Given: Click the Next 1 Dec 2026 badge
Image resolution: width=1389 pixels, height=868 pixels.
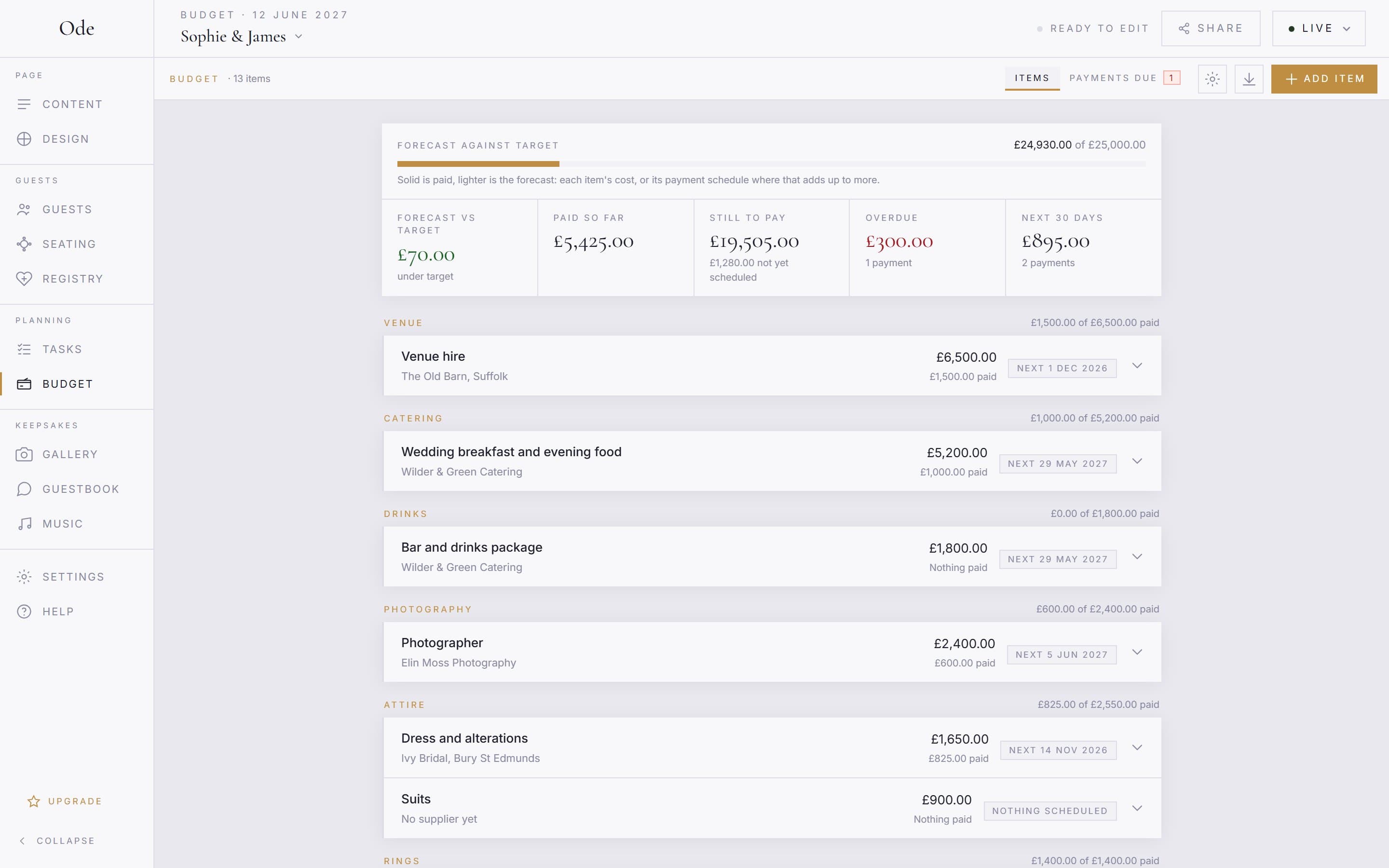Looking at the screenshot, I should [x=1062, y=368].
